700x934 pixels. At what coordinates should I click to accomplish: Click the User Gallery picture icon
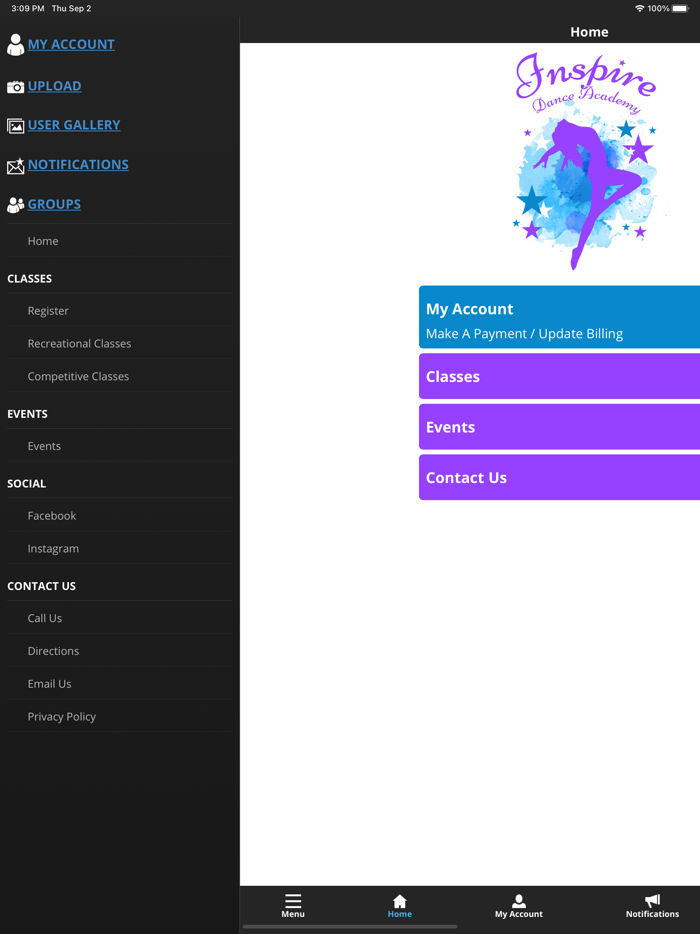point(15,126)
